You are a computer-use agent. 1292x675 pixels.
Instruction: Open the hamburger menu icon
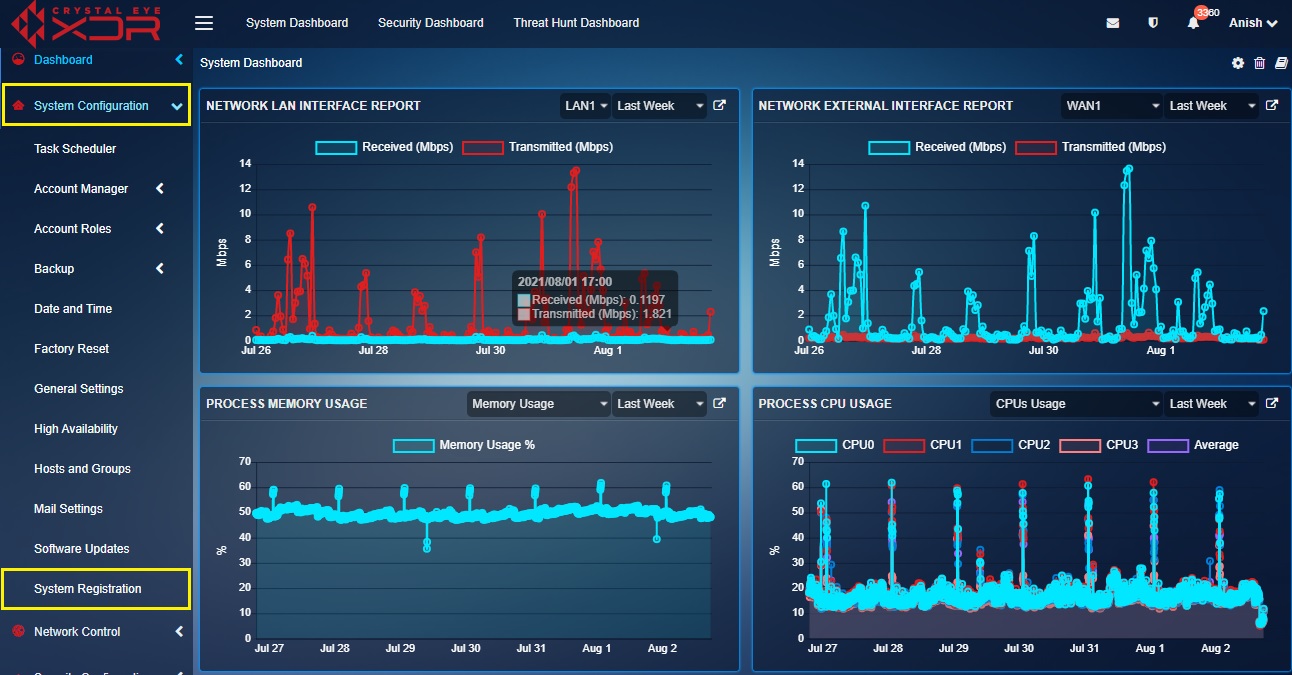tap(204, 22)
